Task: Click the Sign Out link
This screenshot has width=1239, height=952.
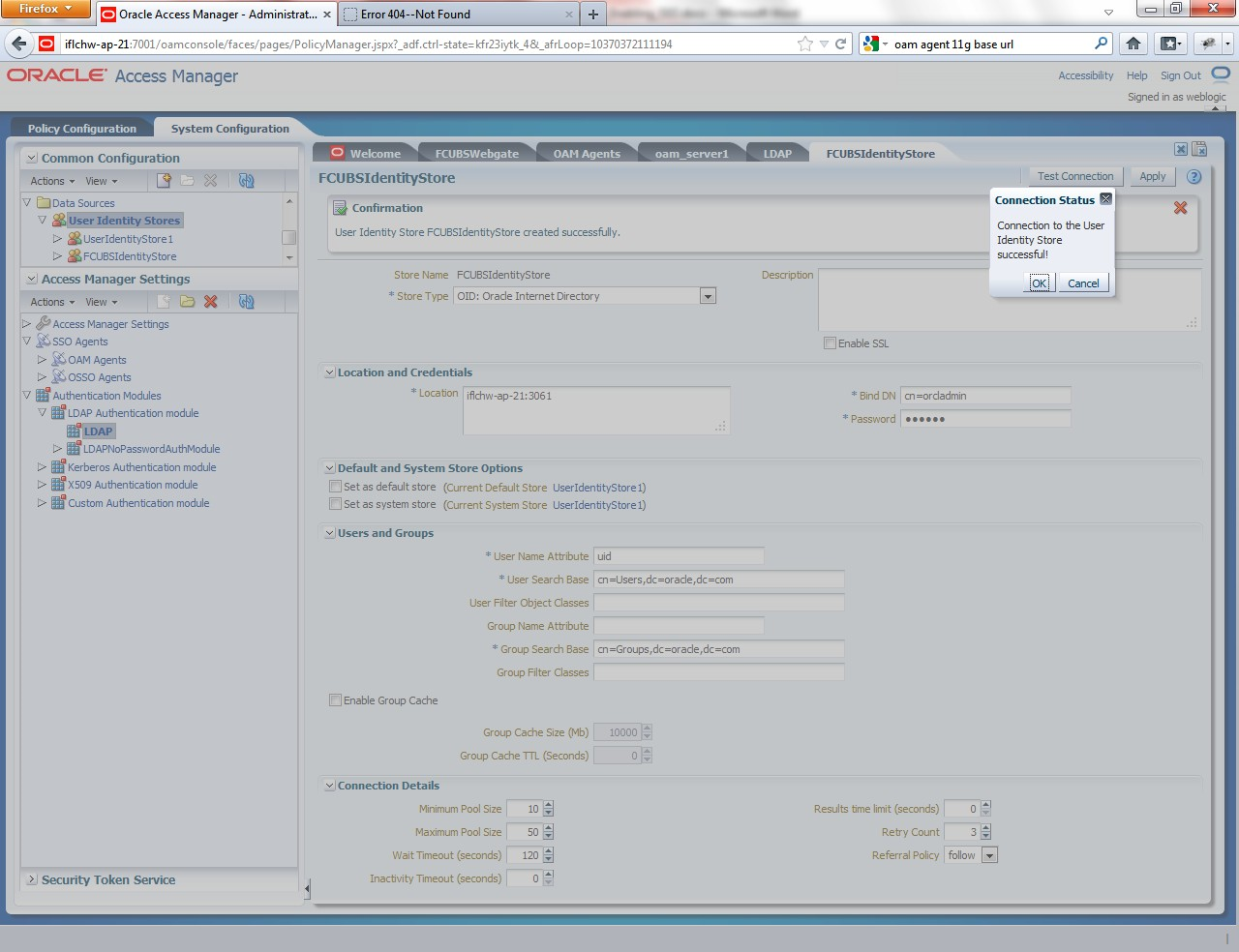Action: 1180,75
